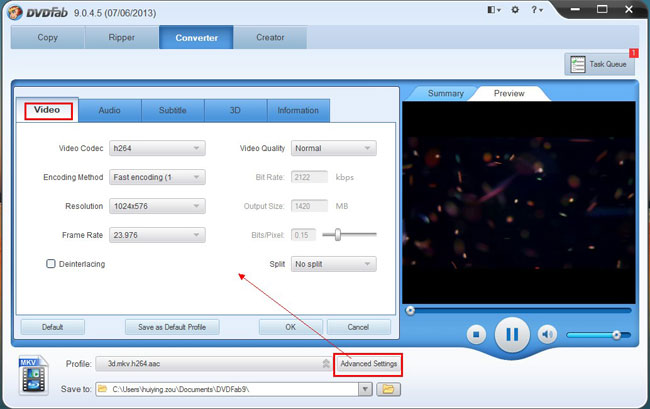The width and height of the screenshot is (650, 409).
Task: Adjust the preview volume slider knob
Action: pyautogui.click(x=616, y=335)
